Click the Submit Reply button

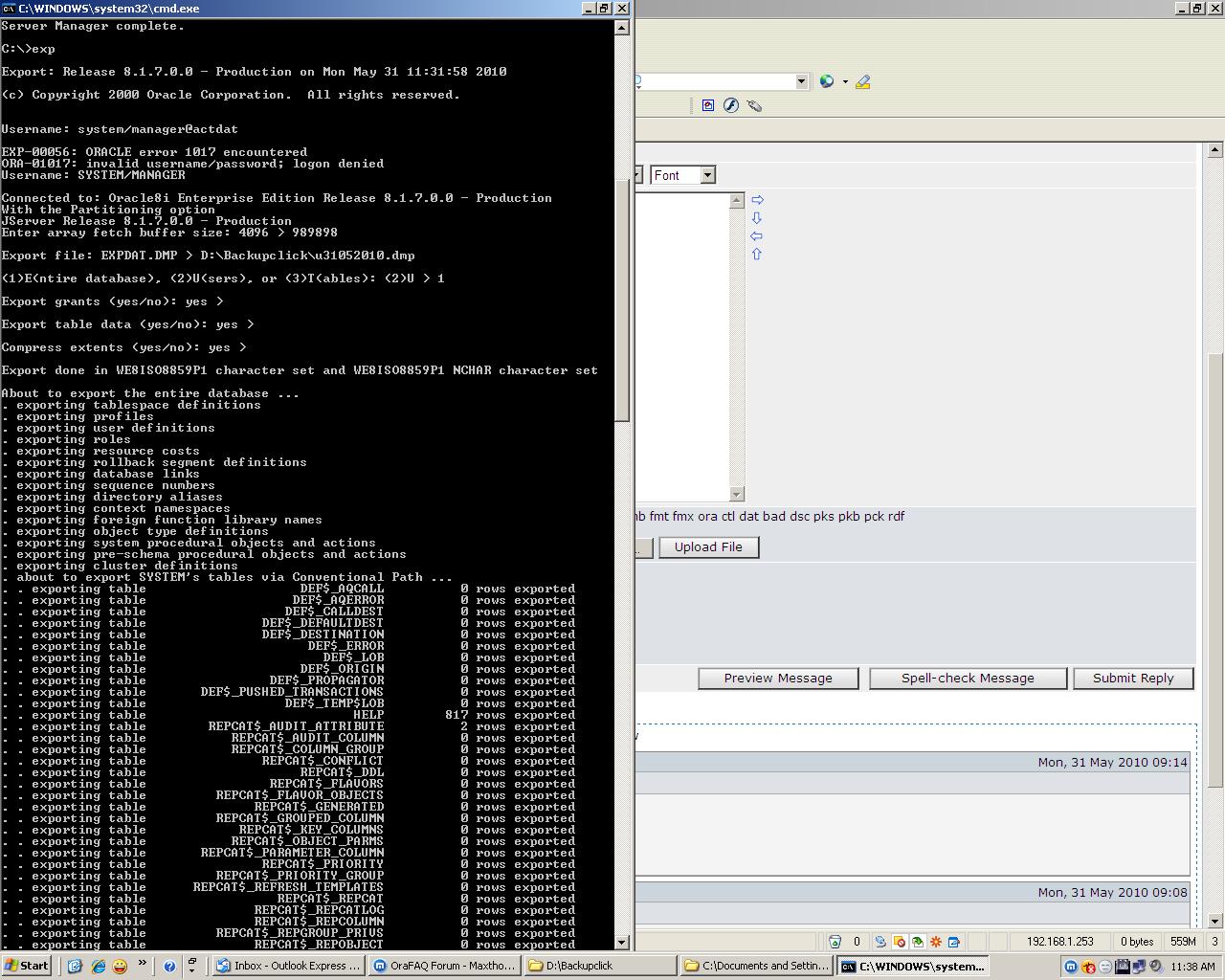(x=1133, y=679)
